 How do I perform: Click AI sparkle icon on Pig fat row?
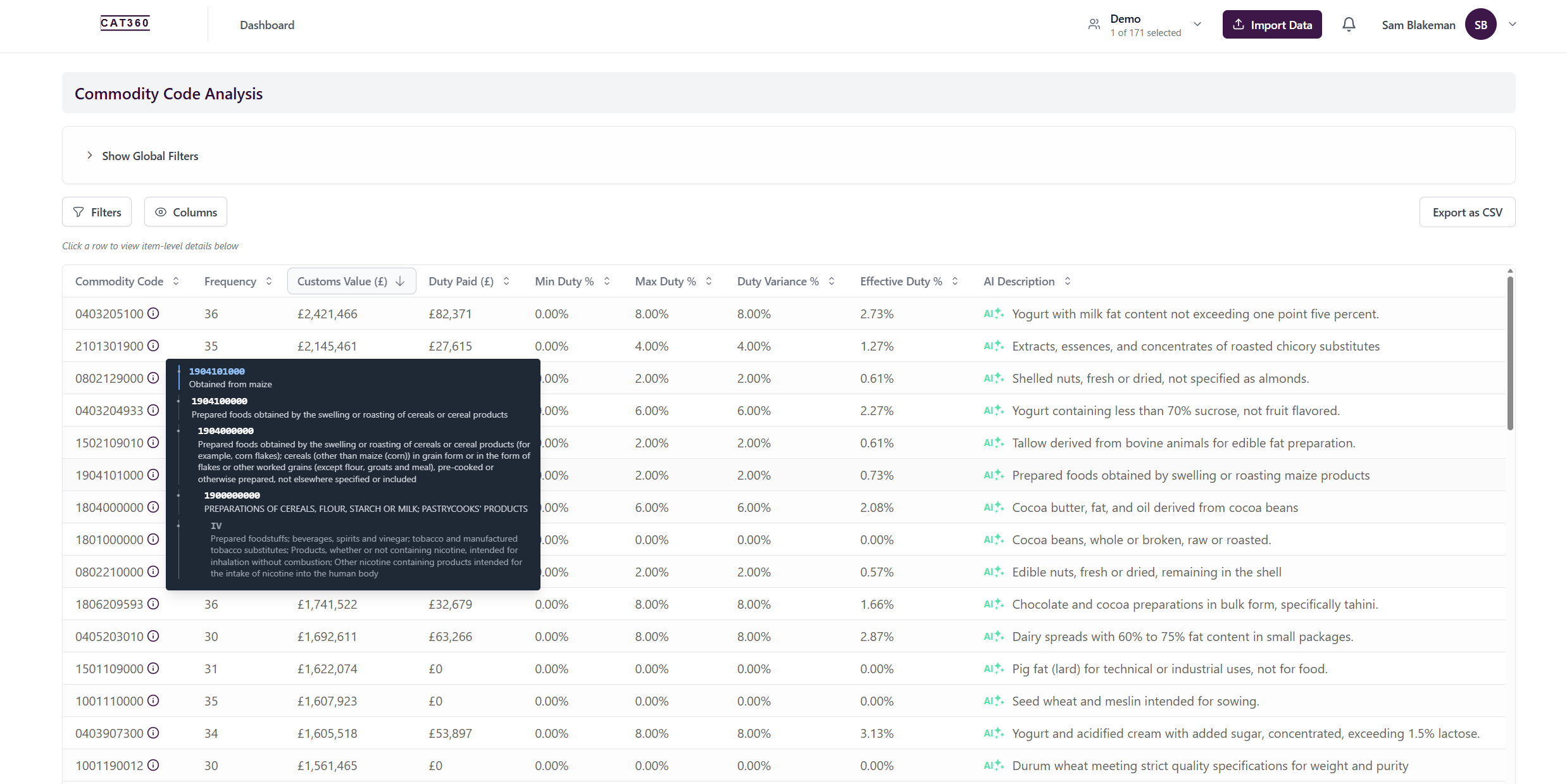coord(994,668)
